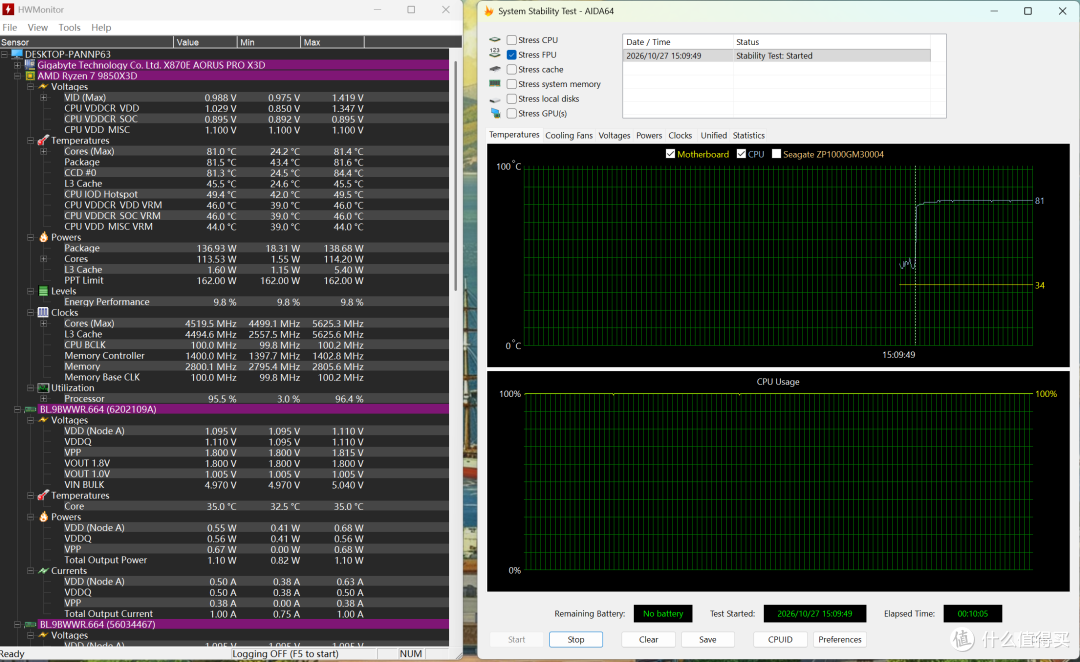The height and width of the screenshot is (662, 1080).
Task: Click the Utilization graph icon
Action: (x=43, y=388)
